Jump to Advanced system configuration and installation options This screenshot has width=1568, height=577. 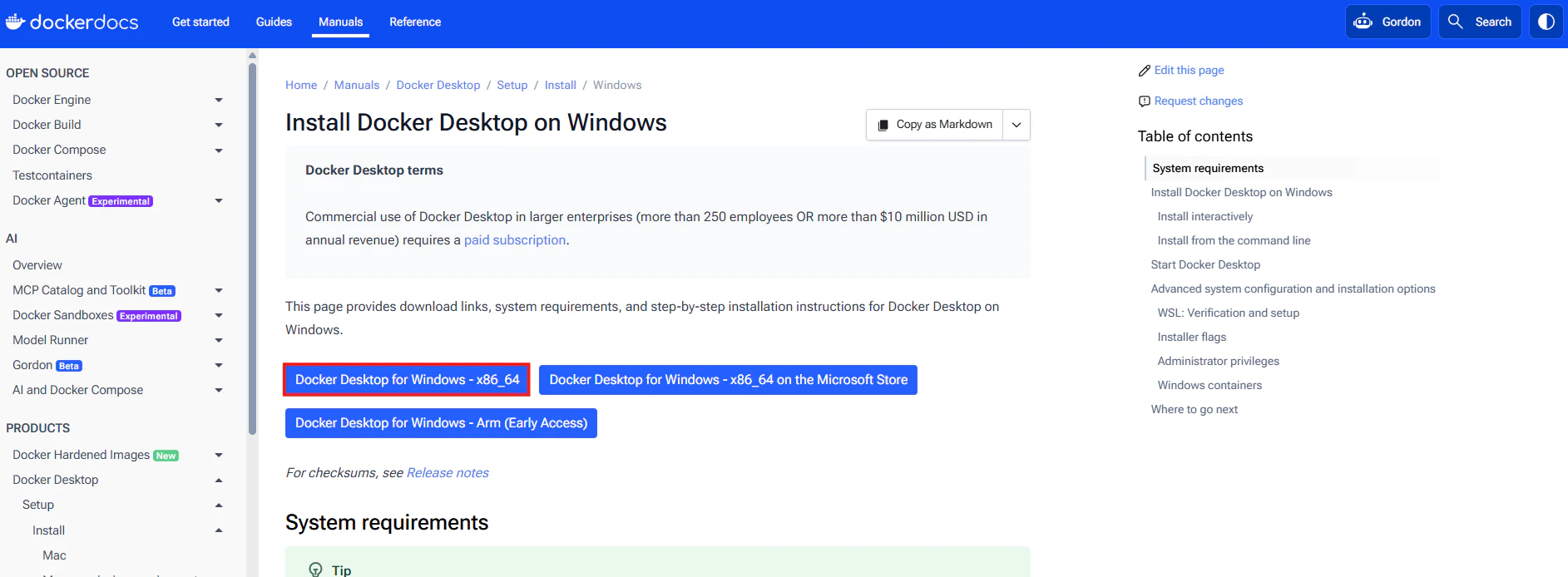point(1293,288)
